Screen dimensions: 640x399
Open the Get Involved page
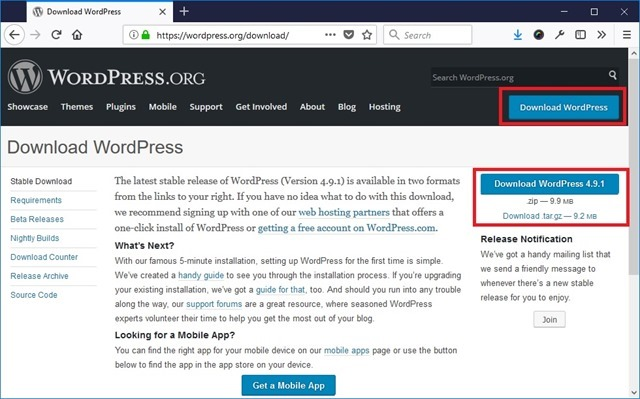click(261, 107)
